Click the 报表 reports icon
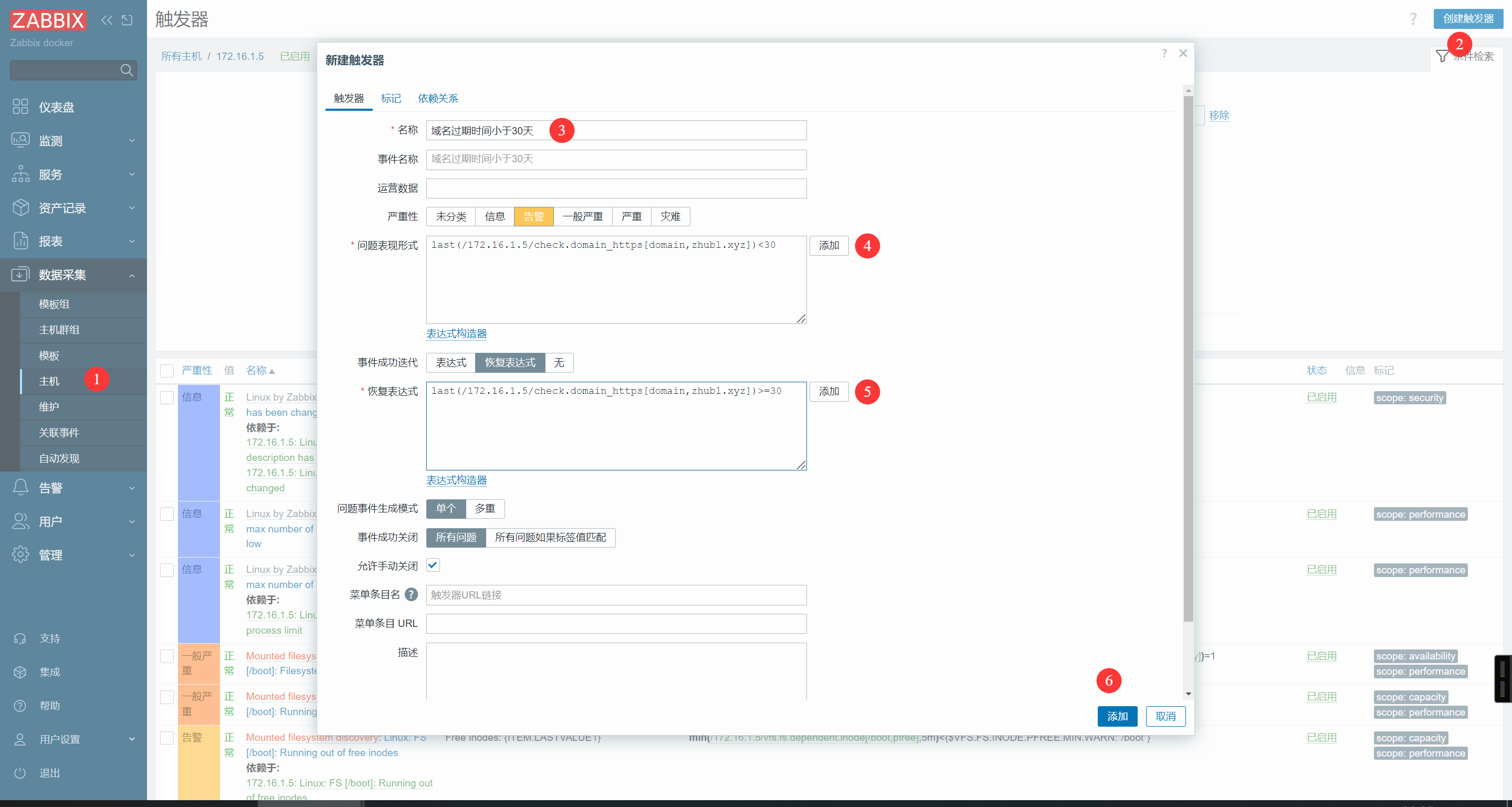The width and height of the screenshot is (1512, 807). pos(20,240)
